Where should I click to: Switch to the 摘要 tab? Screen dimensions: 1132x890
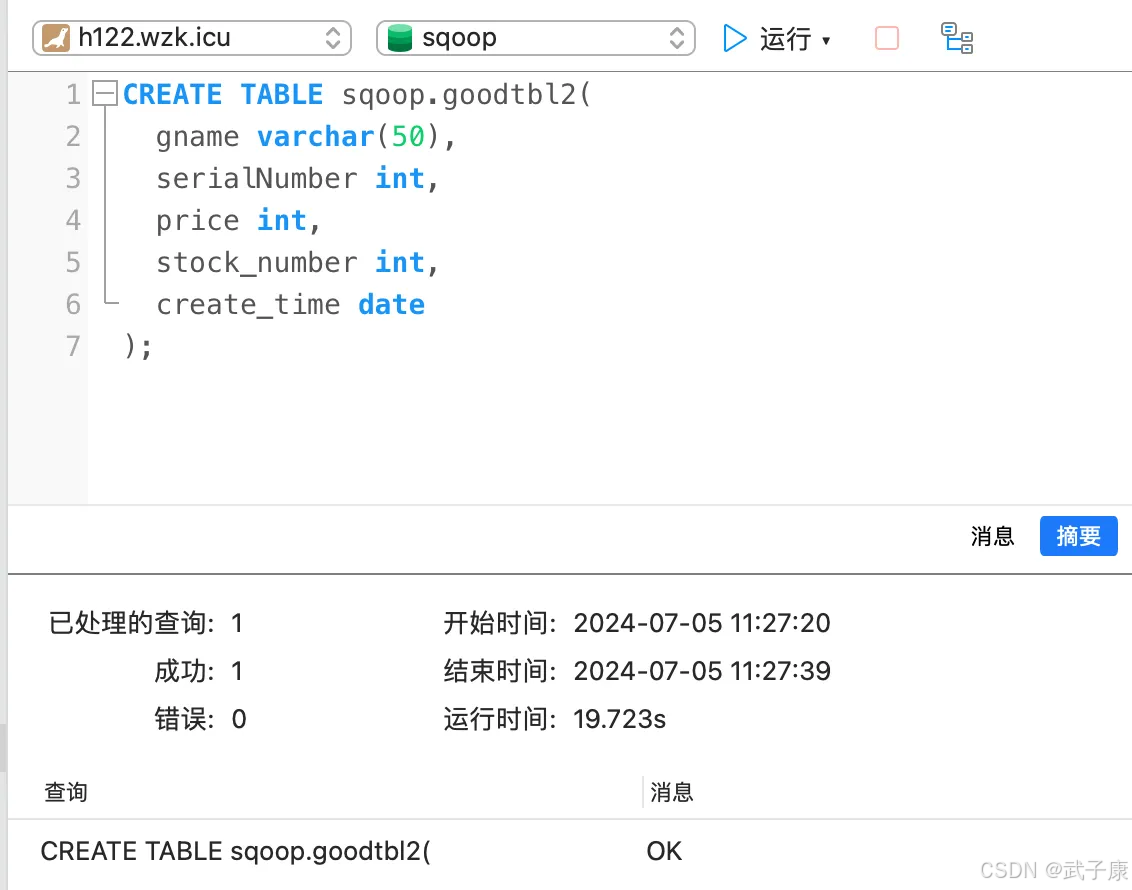(1078, 537)
